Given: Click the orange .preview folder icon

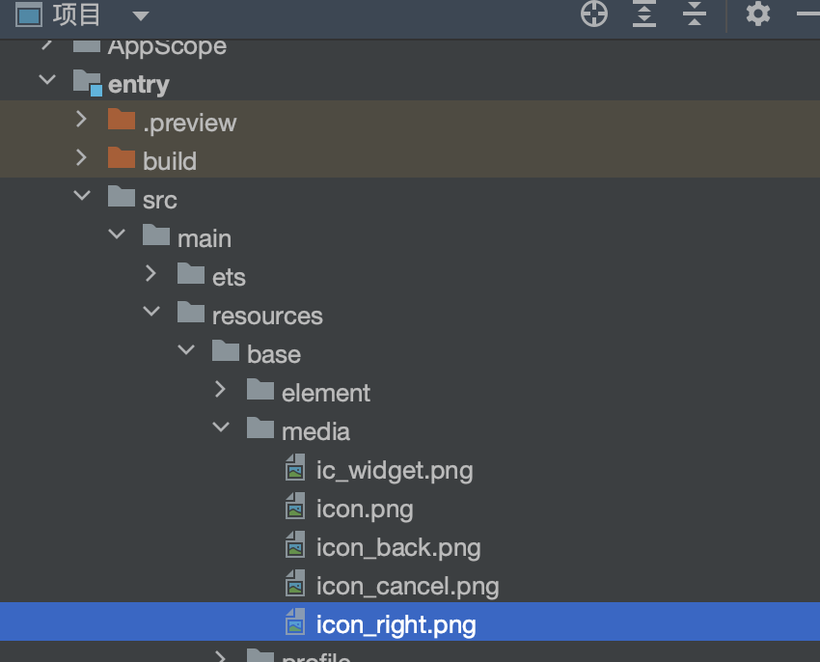Looking at the screenshot, I should click(x=121, y=122).
